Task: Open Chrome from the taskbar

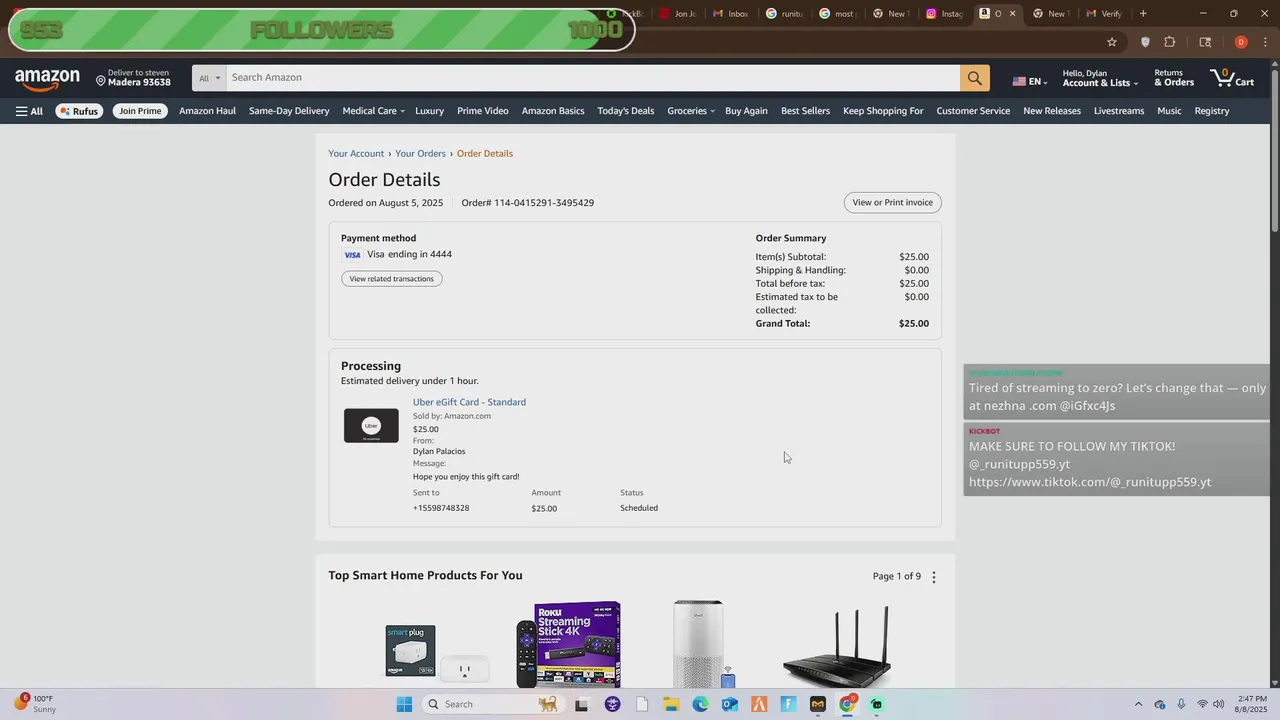Action: [x=847, y=704]
